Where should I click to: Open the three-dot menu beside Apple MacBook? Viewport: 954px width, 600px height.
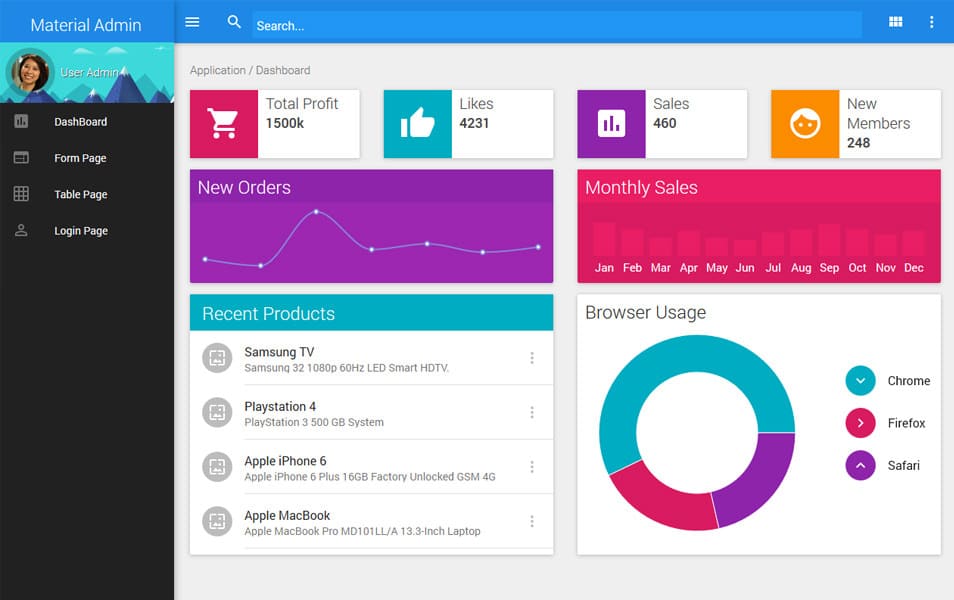coord(532,521)
